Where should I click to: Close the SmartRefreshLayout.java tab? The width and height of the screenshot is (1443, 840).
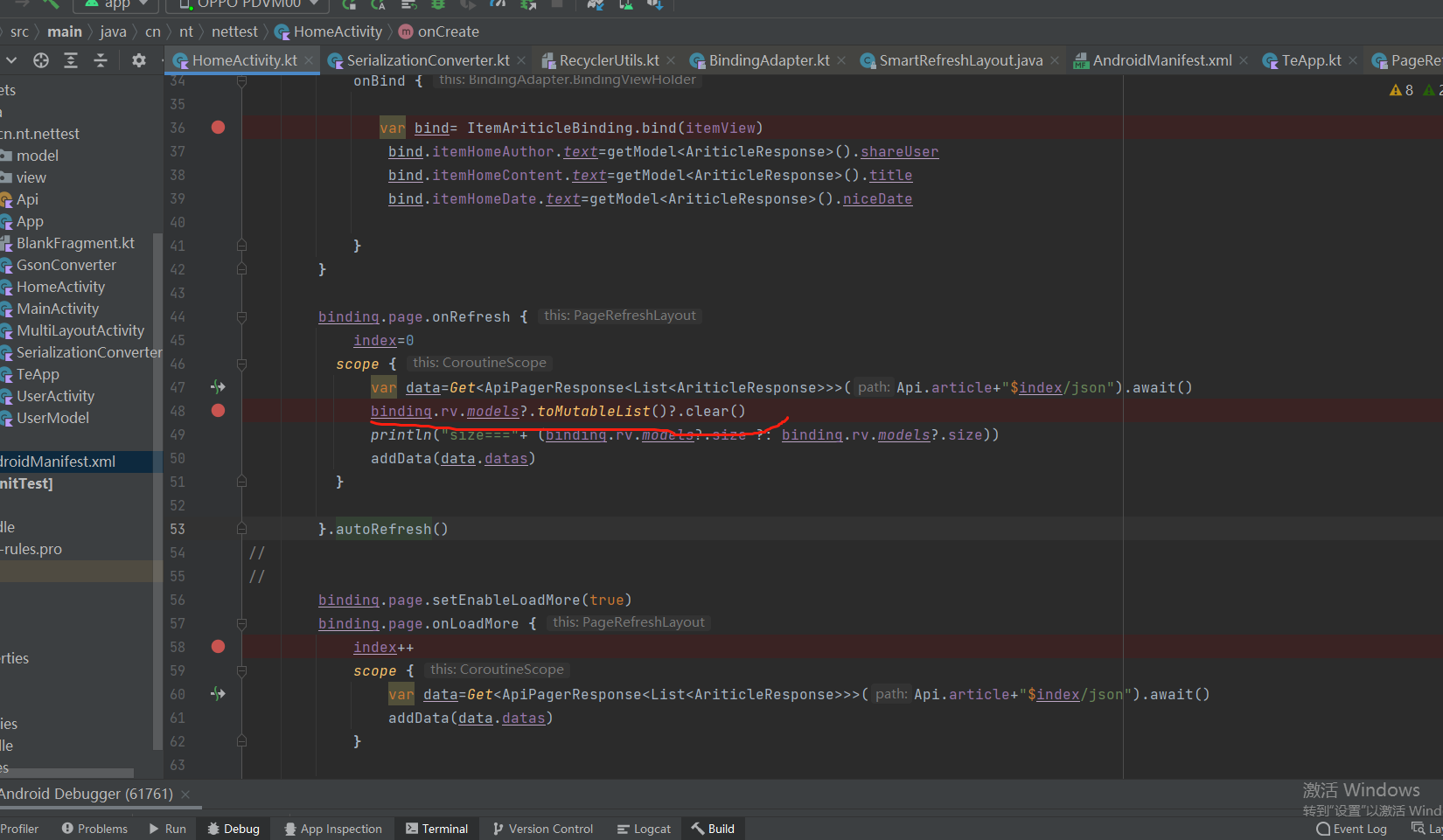1055,60
